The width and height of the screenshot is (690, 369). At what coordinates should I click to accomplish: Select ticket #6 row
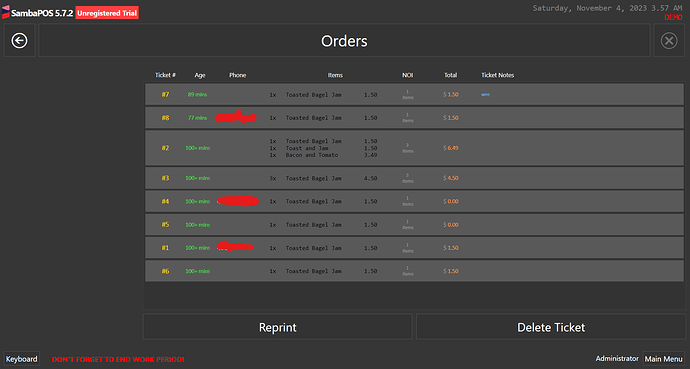click(415, 271)
